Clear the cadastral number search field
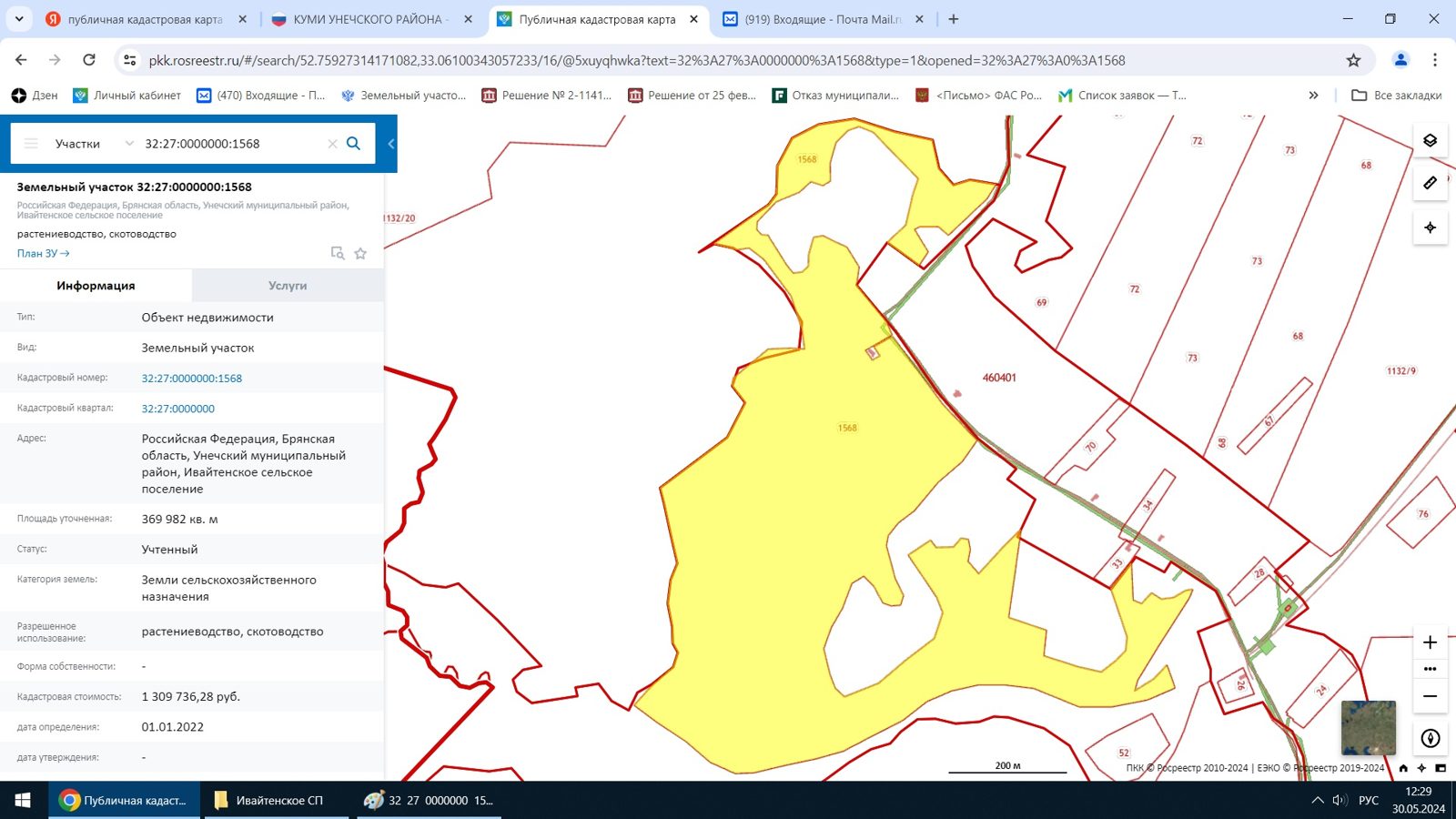The height and width of the screenshot is (819, 1456). (x=332, y=144)
